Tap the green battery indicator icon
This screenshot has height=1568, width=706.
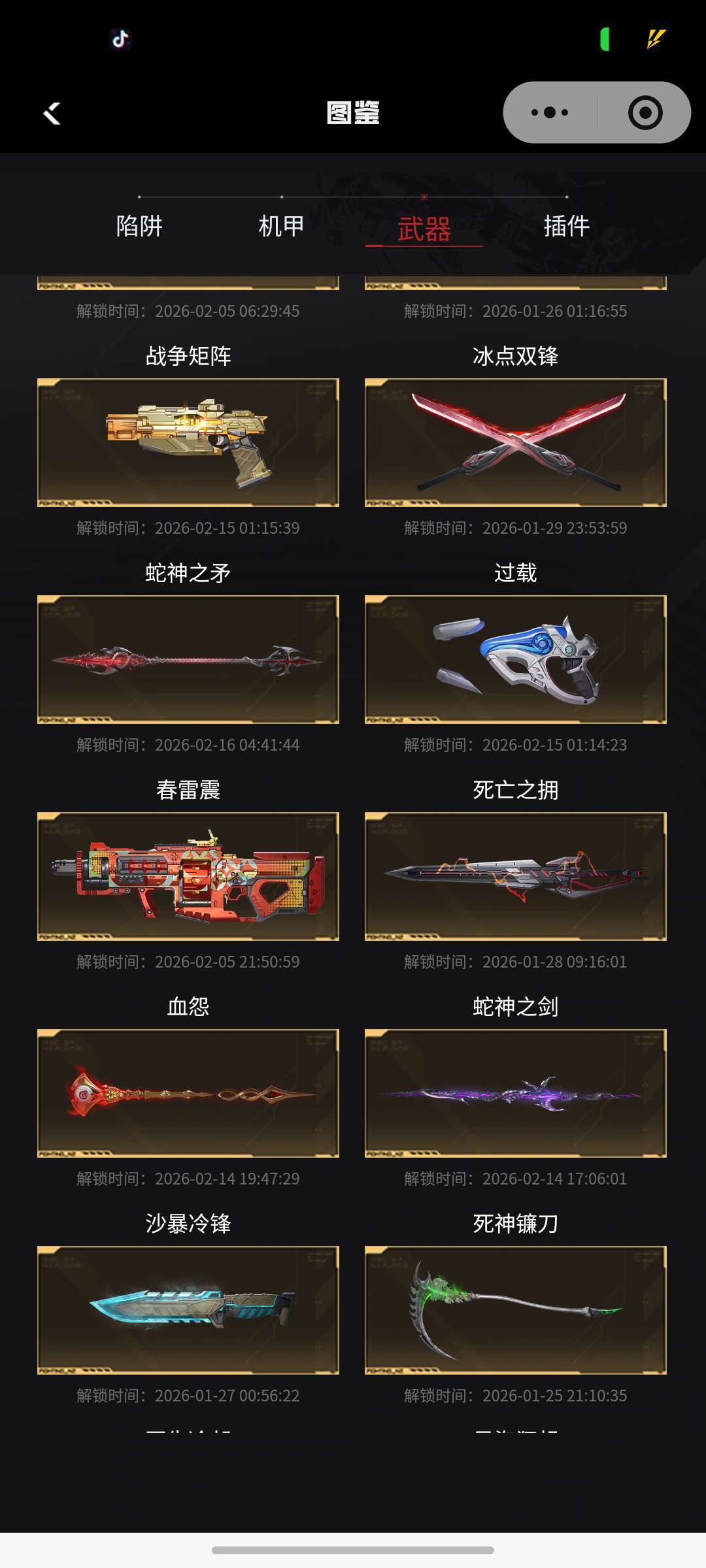(605, 39)
